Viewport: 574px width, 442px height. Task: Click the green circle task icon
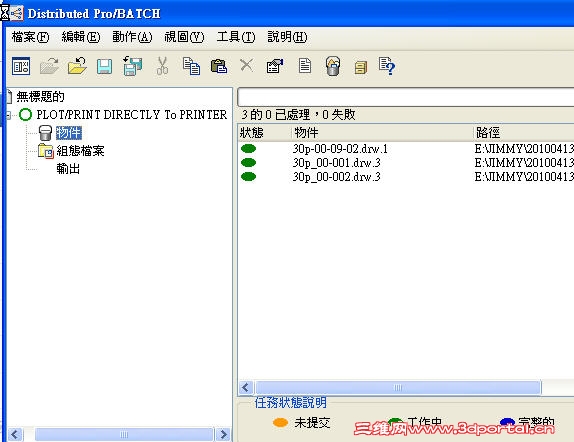(26, 115)
